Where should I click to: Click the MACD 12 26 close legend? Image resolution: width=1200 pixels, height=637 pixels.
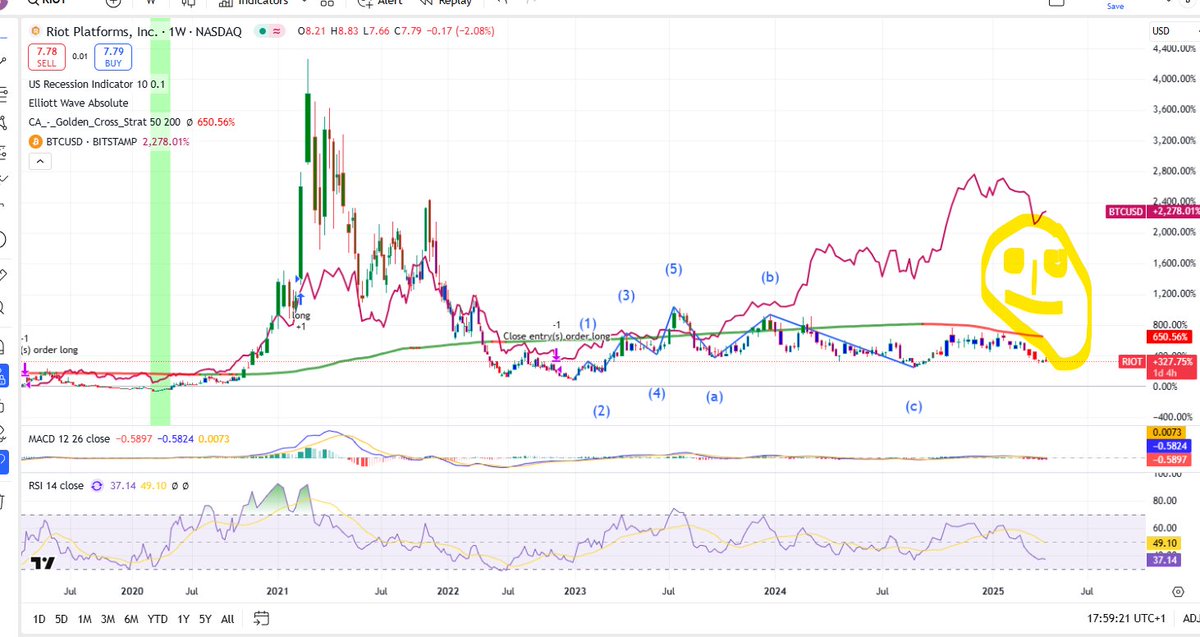coord(69,438)
